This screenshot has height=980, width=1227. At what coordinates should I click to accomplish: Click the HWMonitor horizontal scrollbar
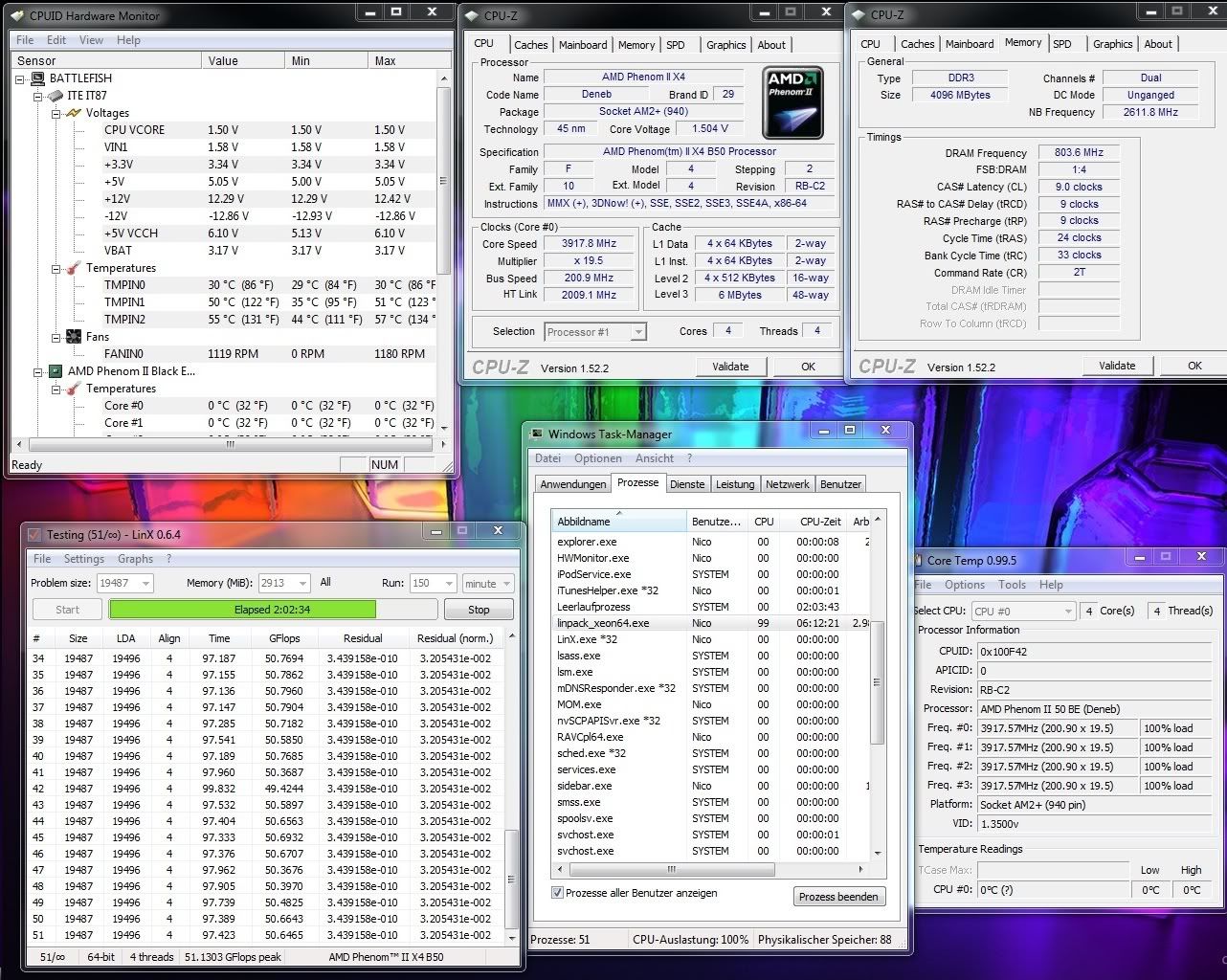tap(230, 444)
